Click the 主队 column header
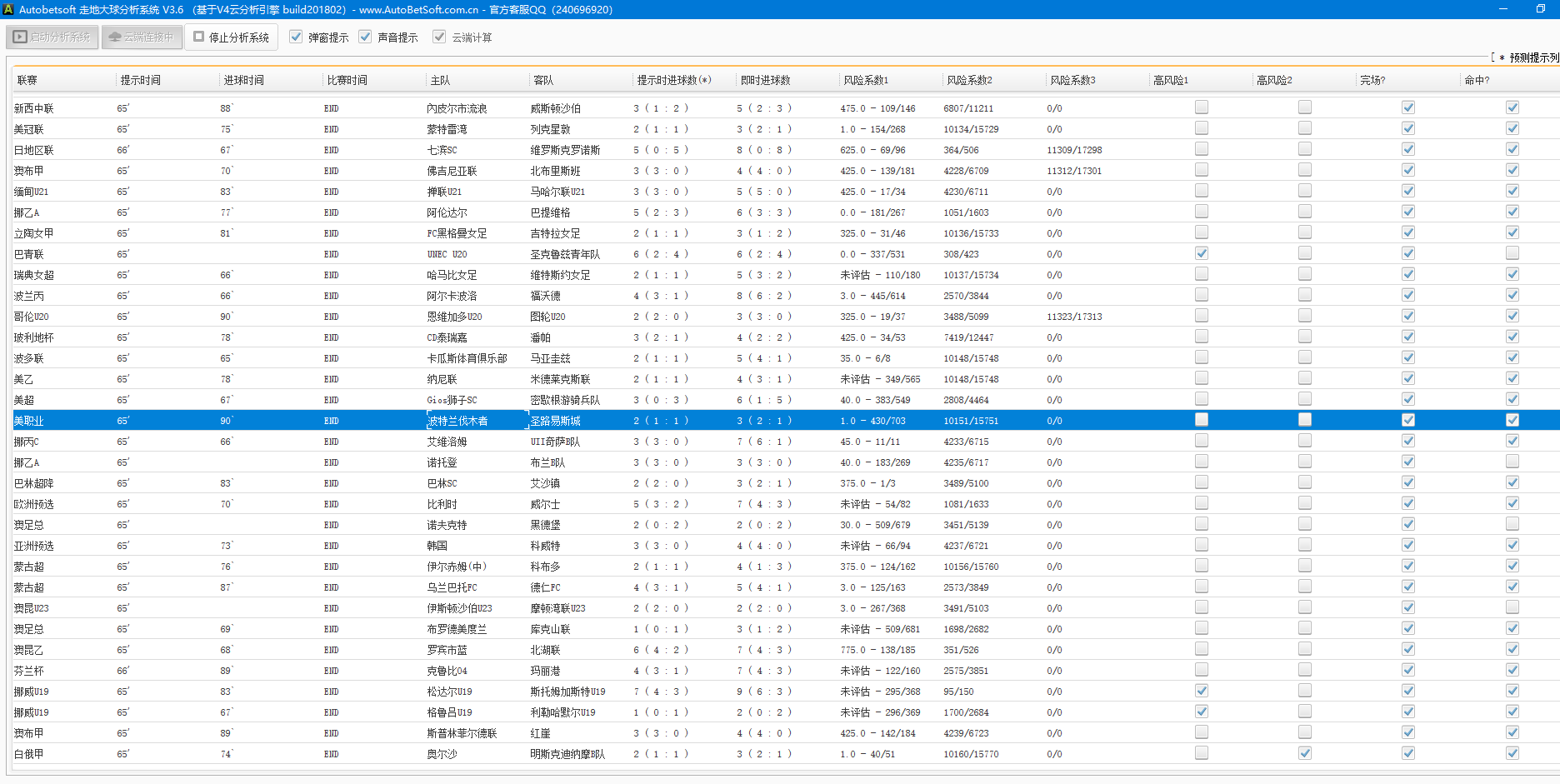Image resolution: width=1560 pixels, height=784 pixels. click(440, 80)
